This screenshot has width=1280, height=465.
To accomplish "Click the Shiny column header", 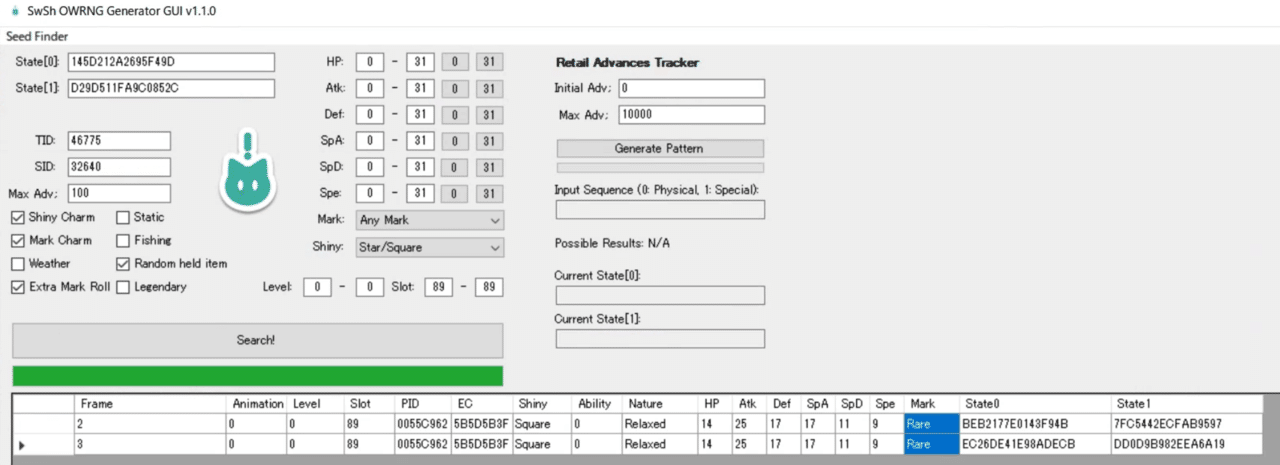I will coord(543,404).
